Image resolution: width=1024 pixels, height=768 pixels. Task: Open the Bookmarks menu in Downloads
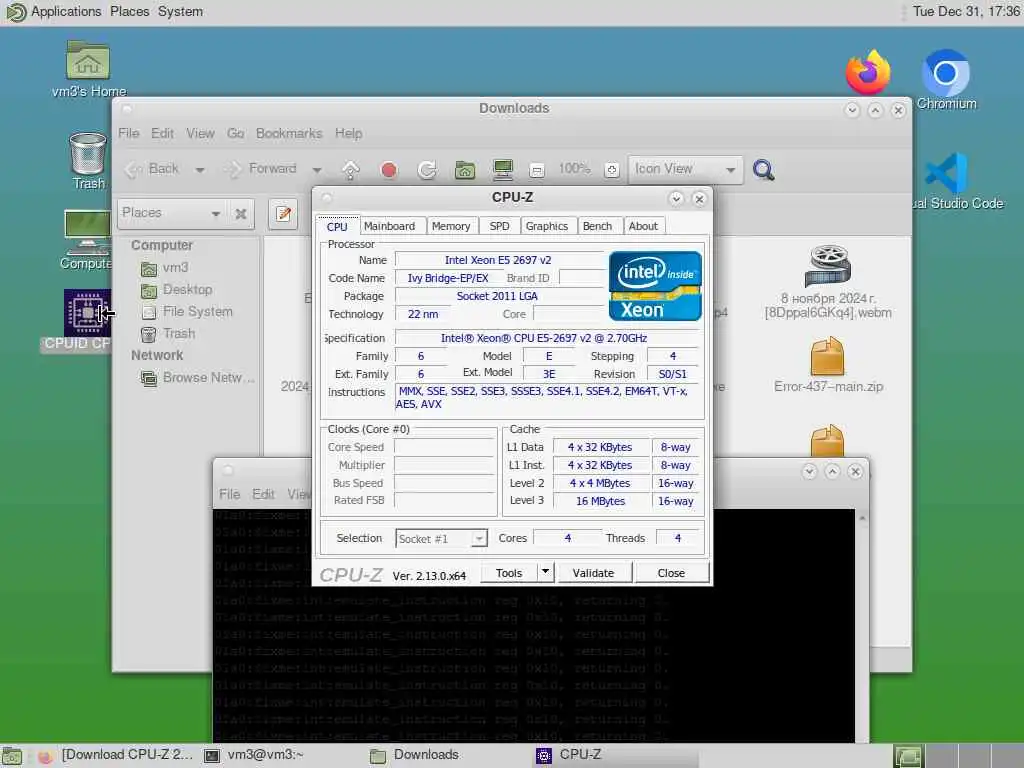click(x=289, y=133)
